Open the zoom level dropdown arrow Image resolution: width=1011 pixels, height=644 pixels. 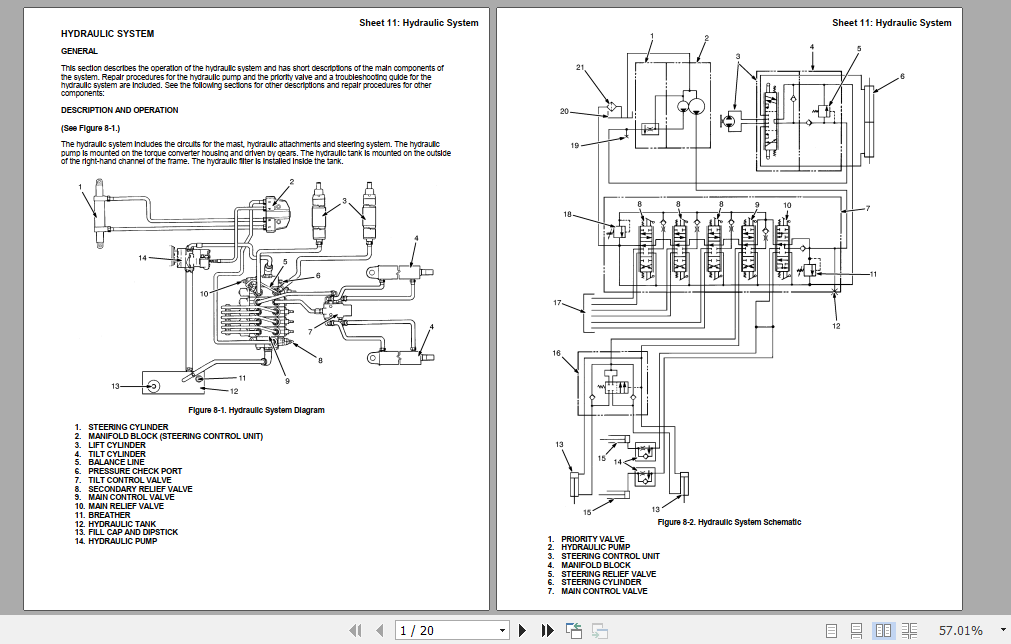[1003, 630]
